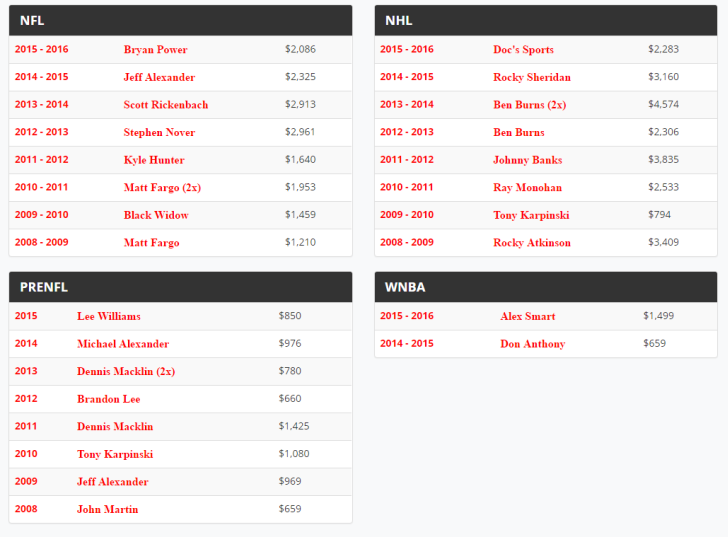
Task: Open Bryan Power handicapper link
Action: pos(156,50)
